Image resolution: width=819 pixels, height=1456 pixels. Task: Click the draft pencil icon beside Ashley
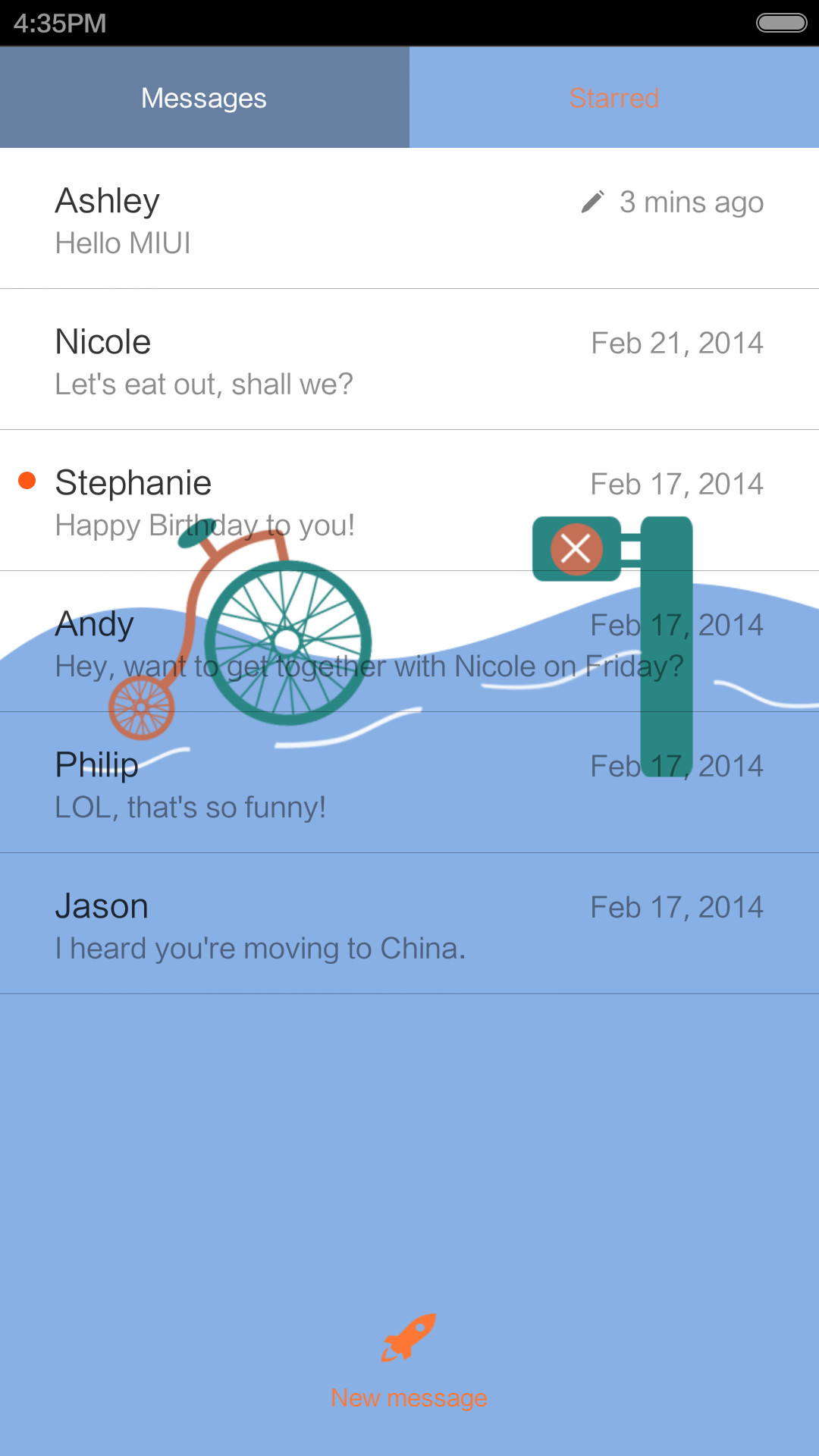click(x=592, y=202)
